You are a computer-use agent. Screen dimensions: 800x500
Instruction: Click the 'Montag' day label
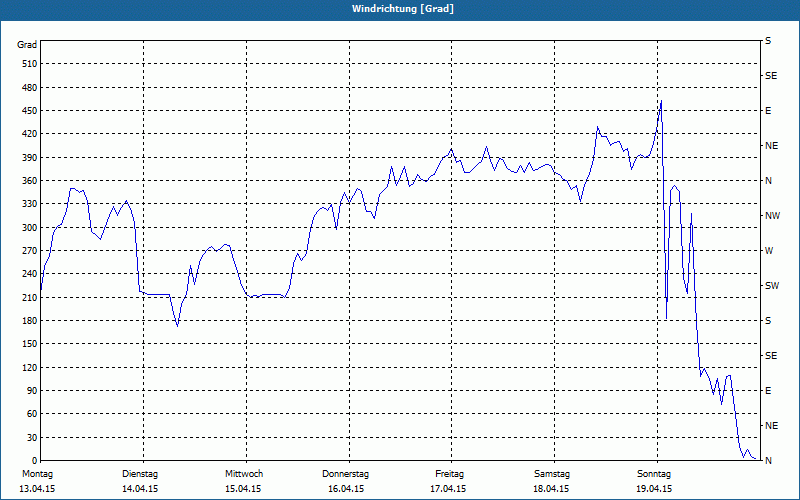click(x=37, y=474)
